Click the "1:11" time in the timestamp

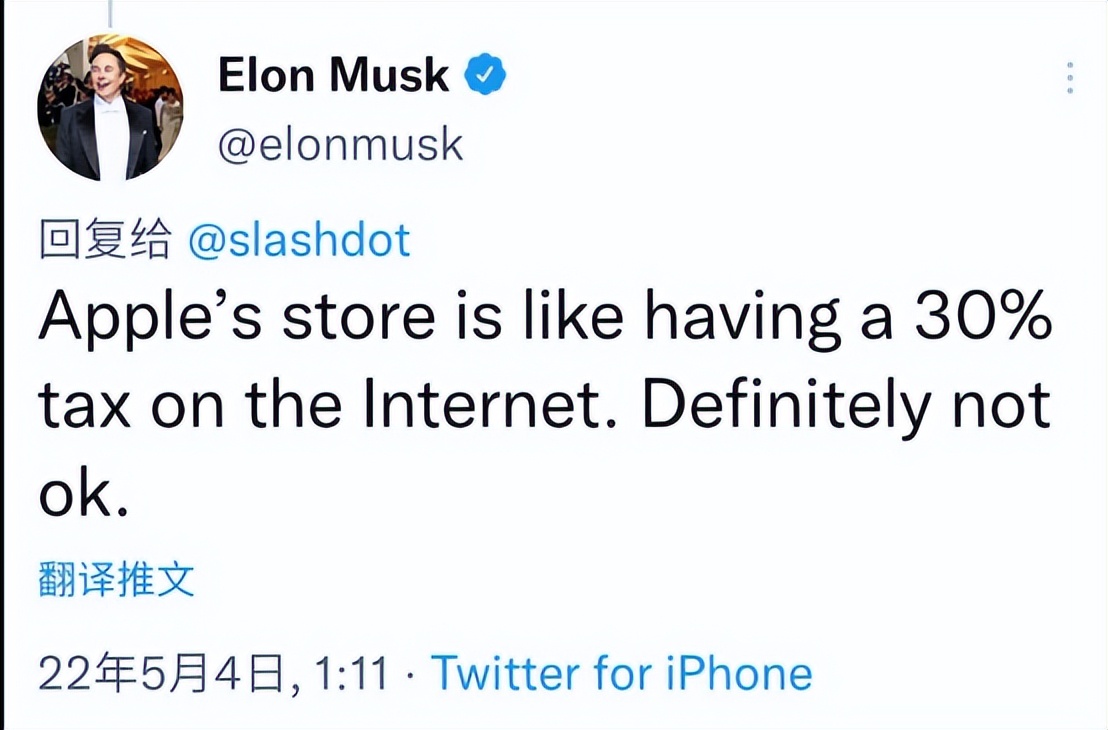tap(351, 674)
